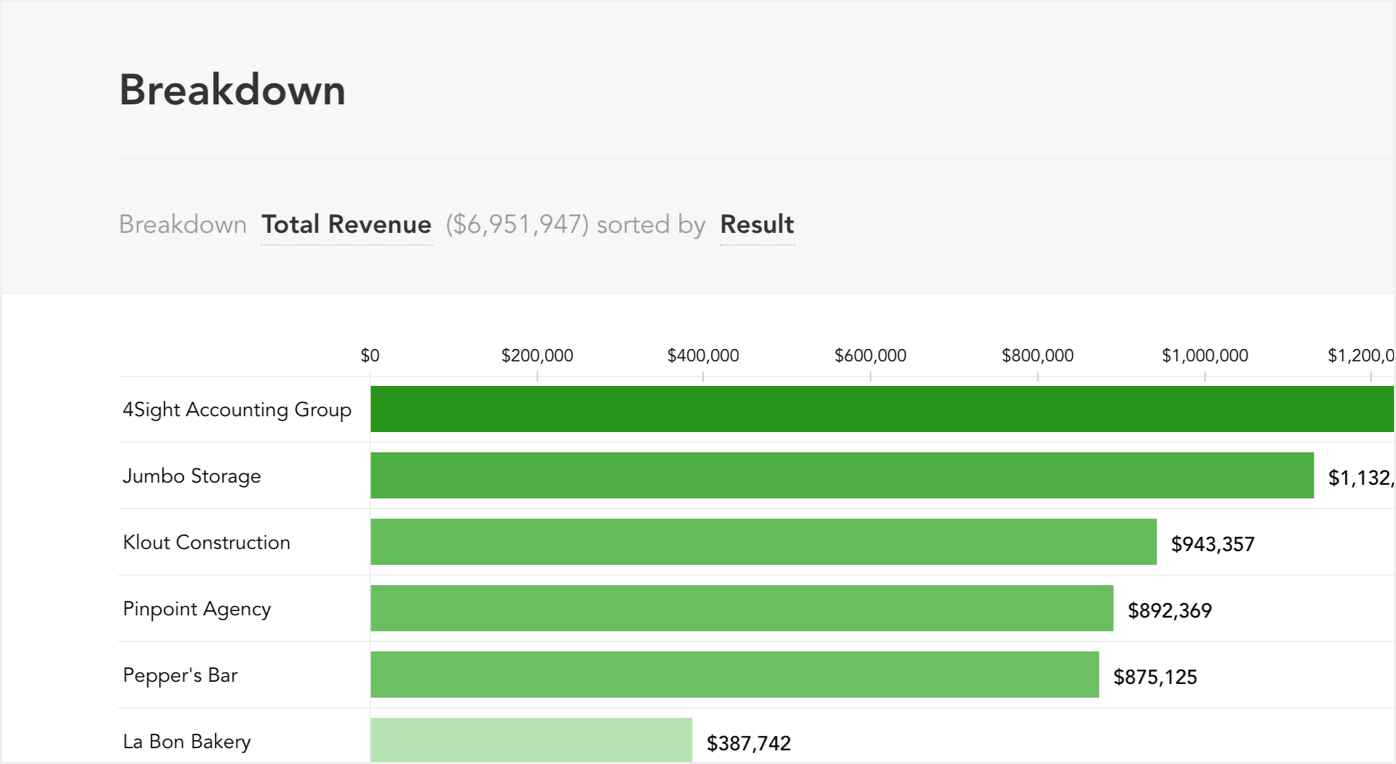Select the La Bon Bakery bar
This screenshot has height=764, width=1396.
(x=531, y=740)
